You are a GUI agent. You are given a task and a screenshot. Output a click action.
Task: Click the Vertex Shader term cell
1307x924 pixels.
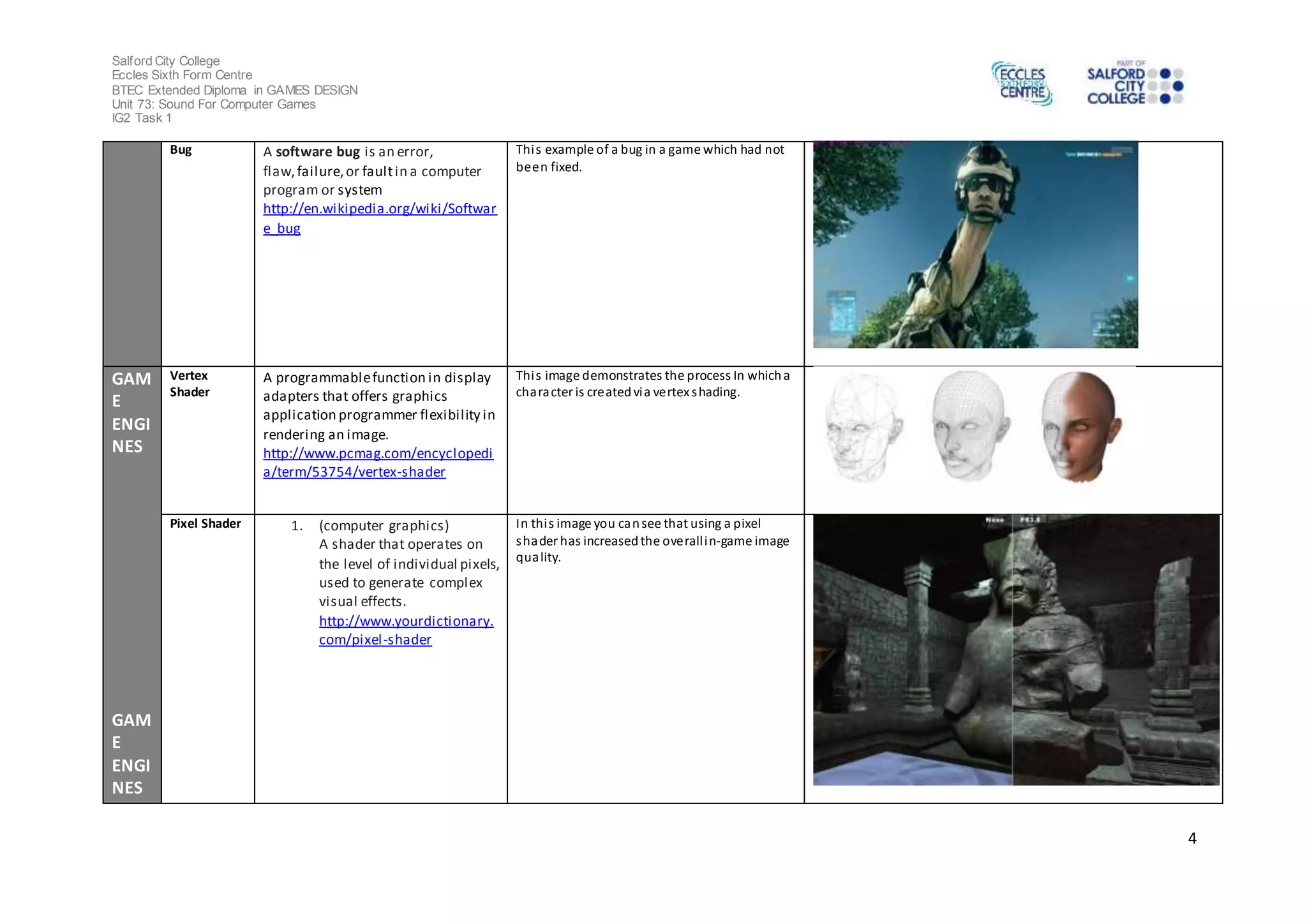tap(190, 384)
